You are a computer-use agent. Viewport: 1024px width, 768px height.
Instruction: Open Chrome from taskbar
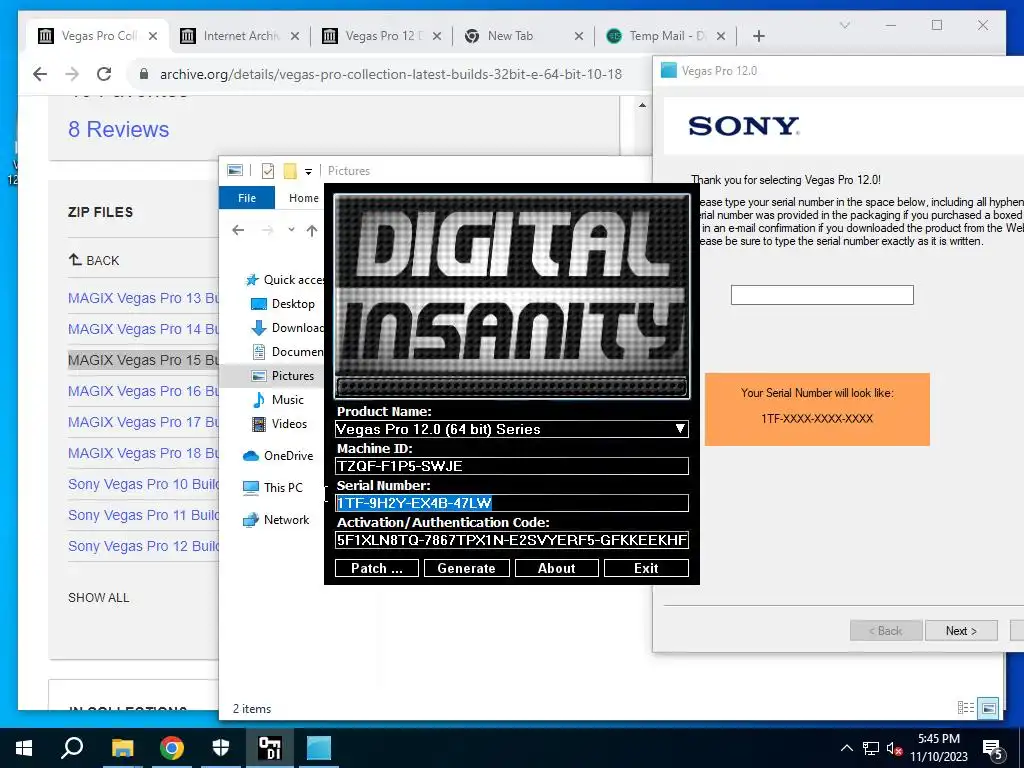172,748
